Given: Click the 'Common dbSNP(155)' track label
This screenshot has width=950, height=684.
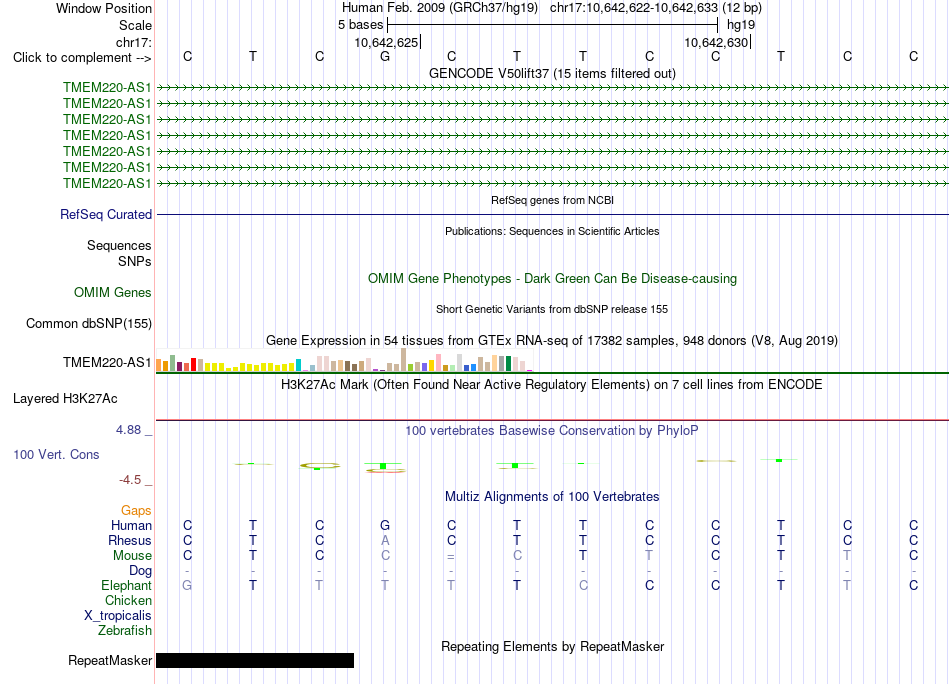Looking at the screenshot, I should pyautogui.click(x=88, y=324).
